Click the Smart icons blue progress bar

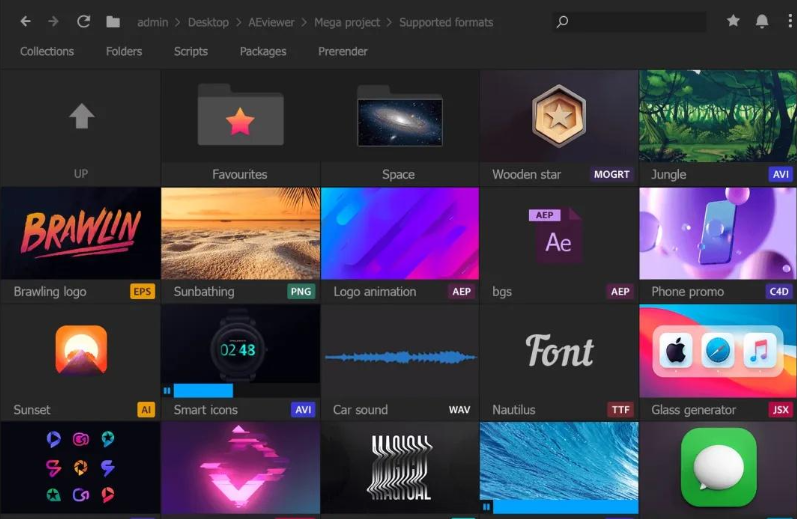204,391
